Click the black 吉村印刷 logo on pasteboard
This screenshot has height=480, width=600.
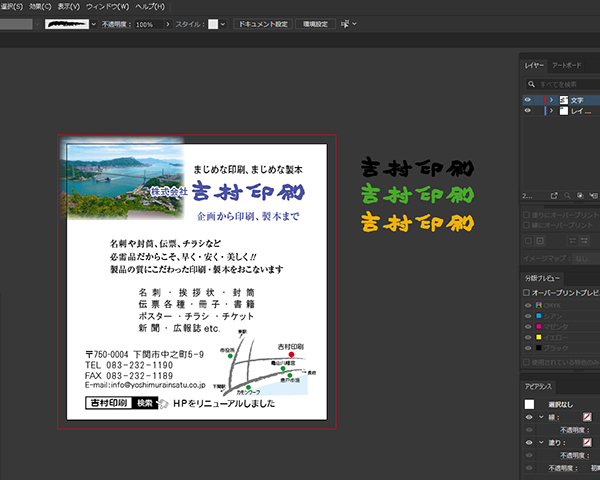[x=417, y=167]
